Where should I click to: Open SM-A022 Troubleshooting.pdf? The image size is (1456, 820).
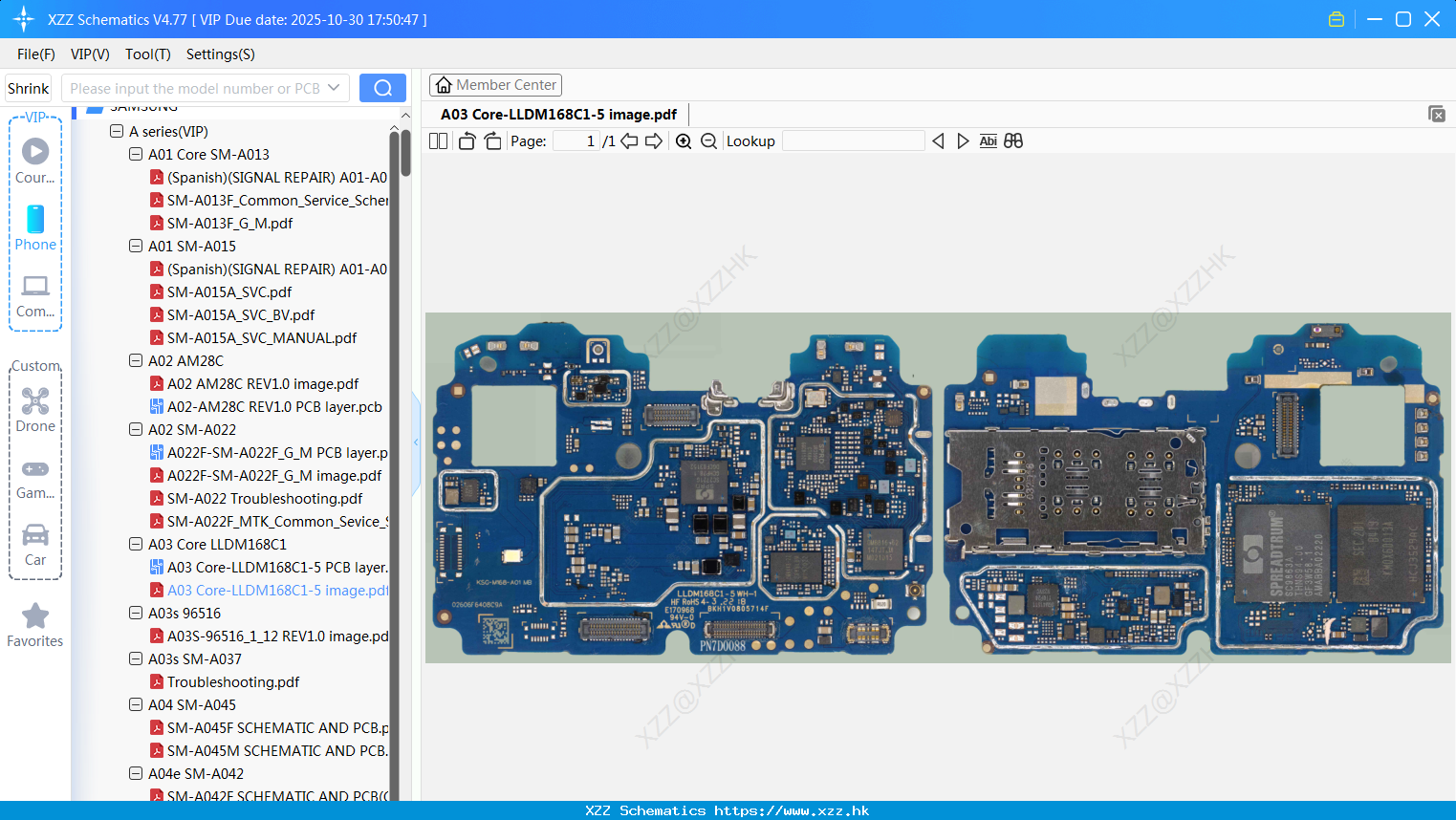click(x=256, y=498)
